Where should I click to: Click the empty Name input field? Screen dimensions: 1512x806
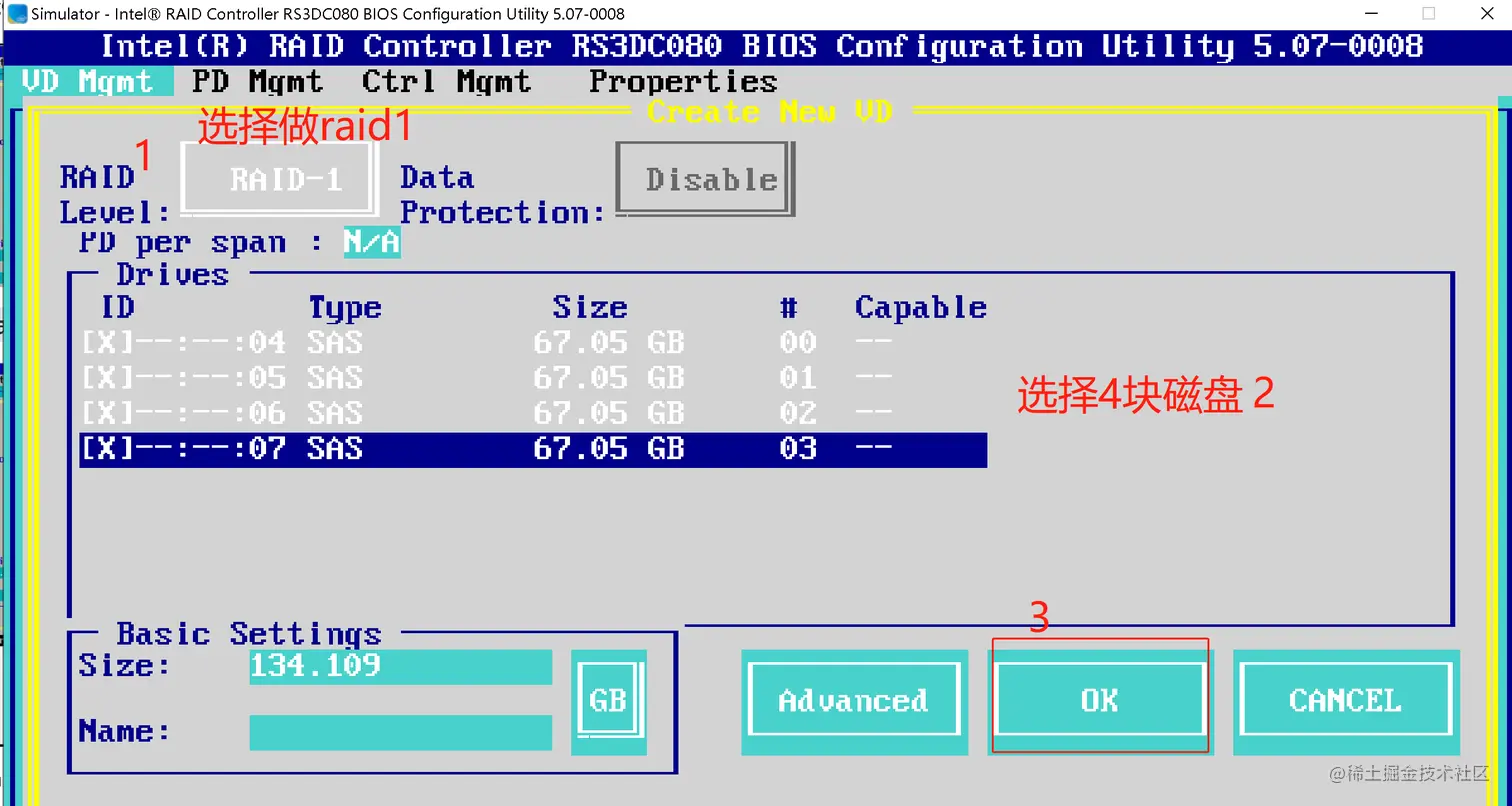click(x=400, y=732)
